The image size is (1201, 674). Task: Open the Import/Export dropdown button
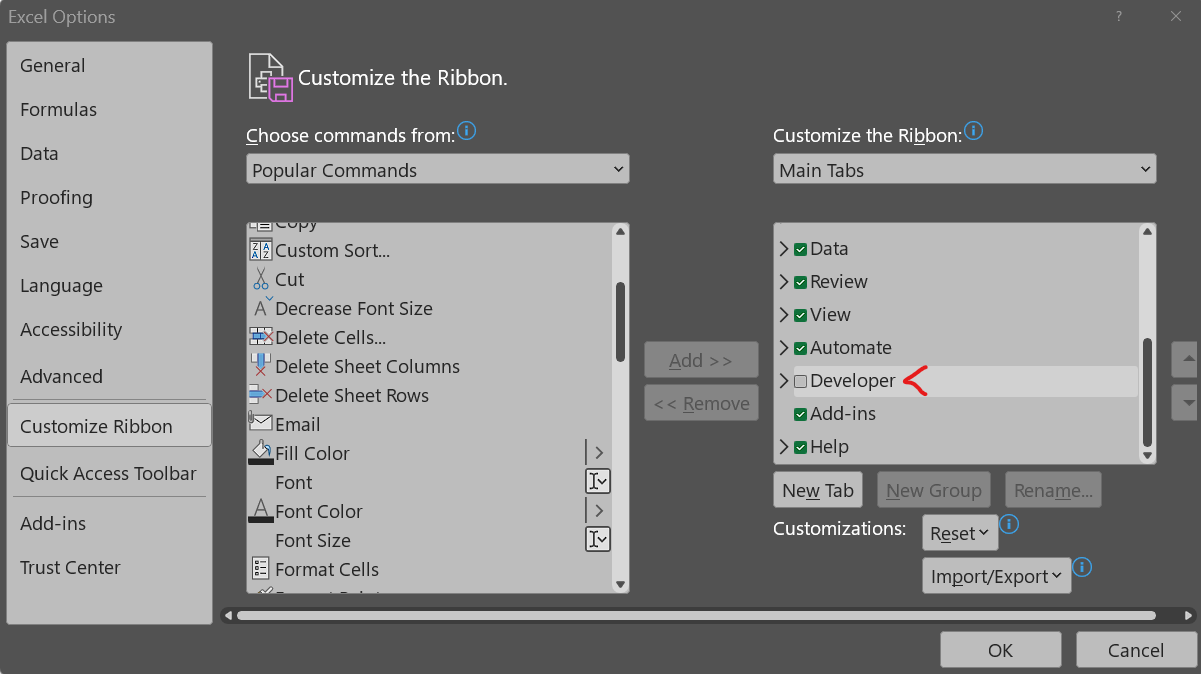tap(996, 576)
